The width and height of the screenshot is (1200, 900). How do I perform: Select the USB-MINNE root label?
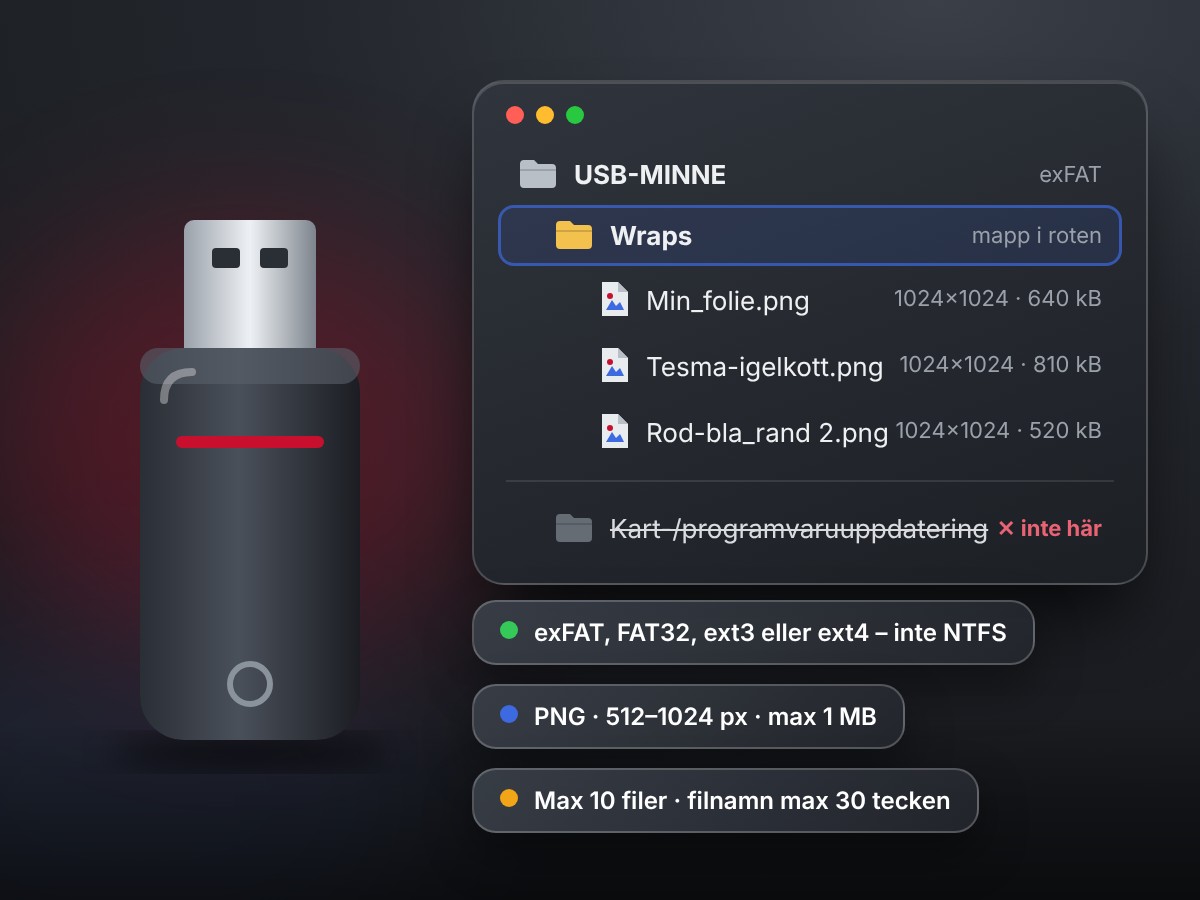[650, 175]
